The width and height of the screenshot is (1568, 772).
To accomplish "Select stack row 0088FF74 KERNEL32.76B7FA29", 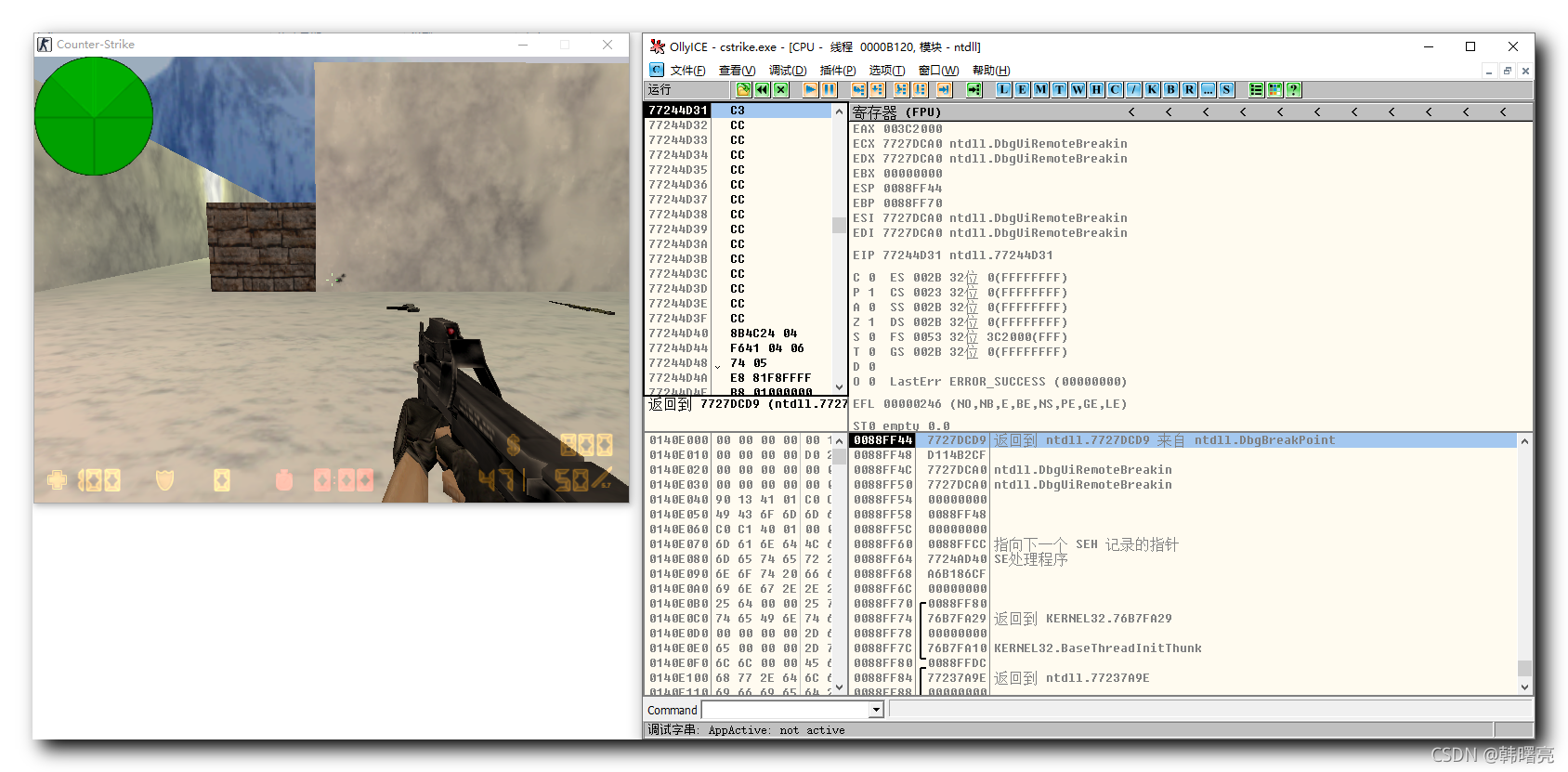I will click(1183, 619).
